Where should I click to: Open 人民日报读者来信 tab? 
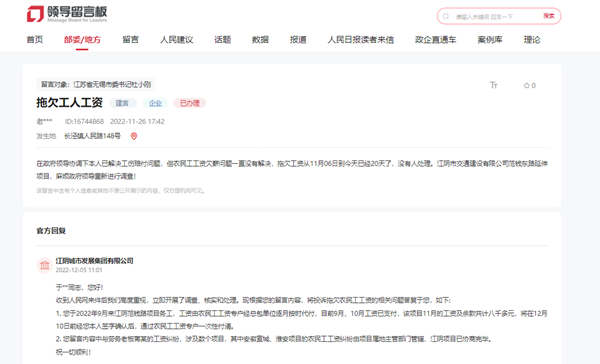coord(360,39)
